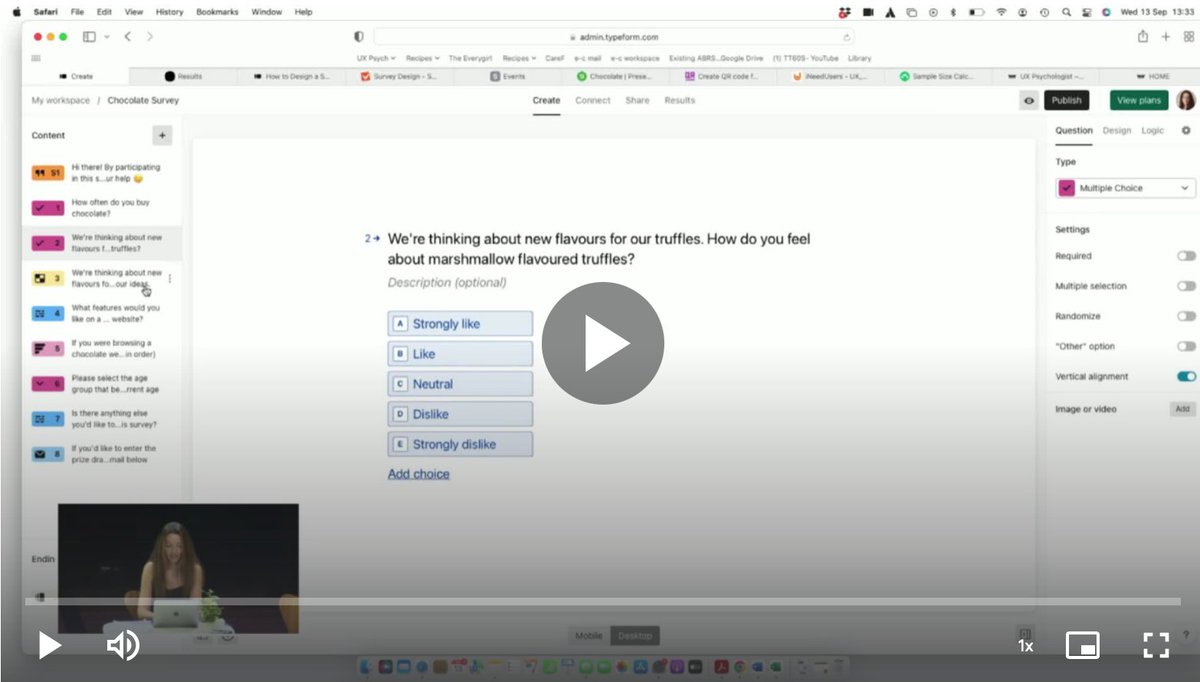Click Add for Image or video

click(1182, 409)
